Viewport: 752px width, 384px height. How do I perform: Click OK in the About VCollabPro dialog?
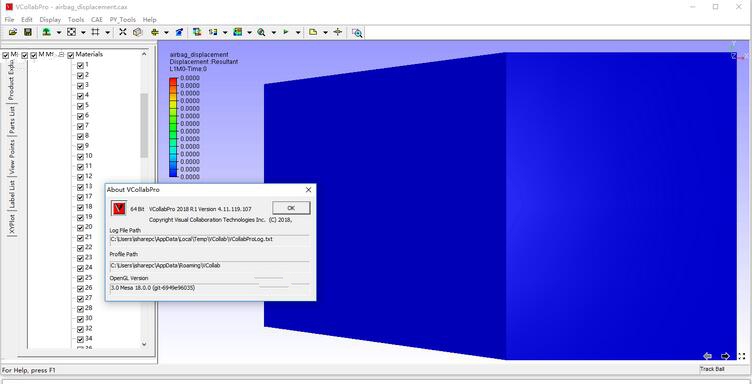[x=291, y=208]
